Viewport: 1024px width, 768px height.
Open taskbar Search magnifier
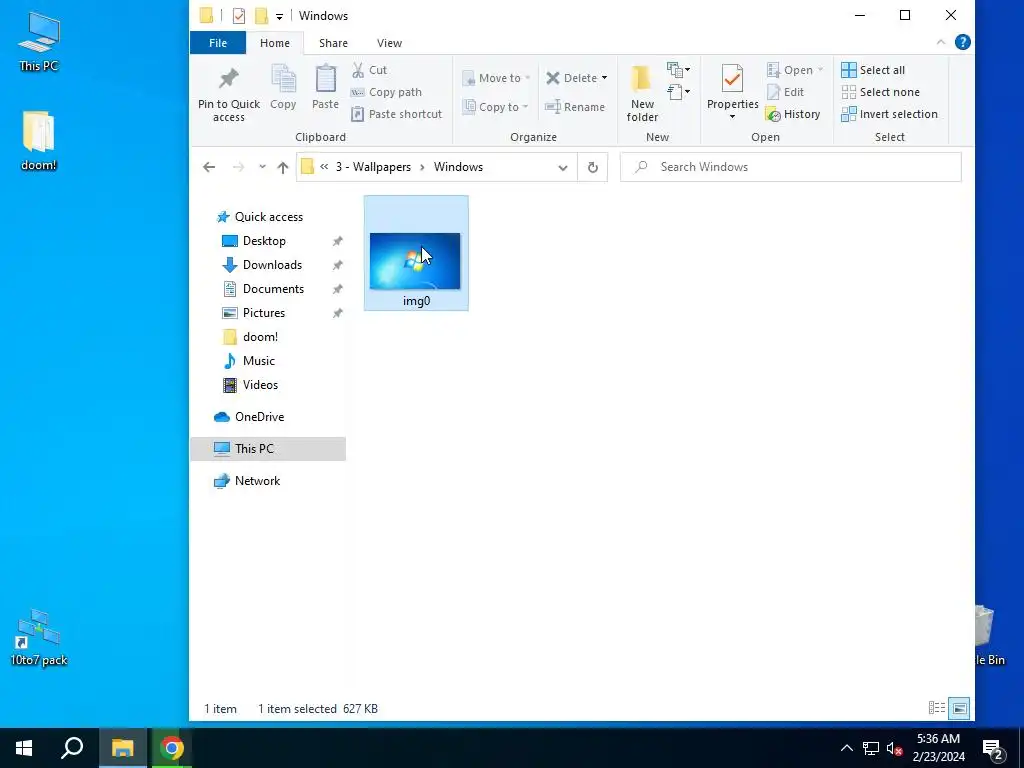[72, 748]
